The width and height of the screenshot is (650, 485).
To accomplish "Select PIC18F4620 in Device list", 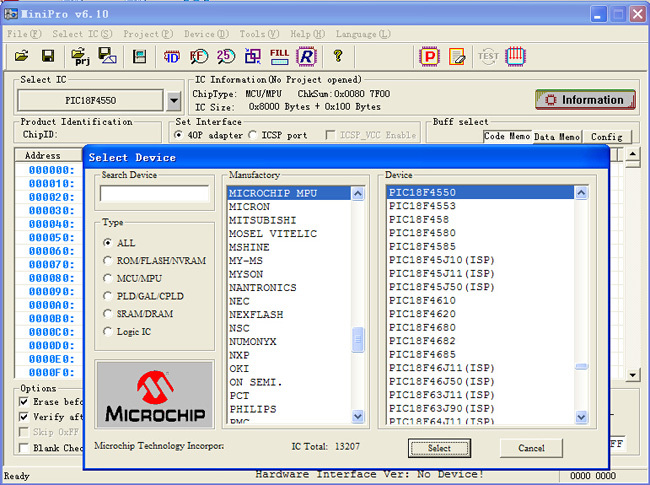I will click(481, 314).
